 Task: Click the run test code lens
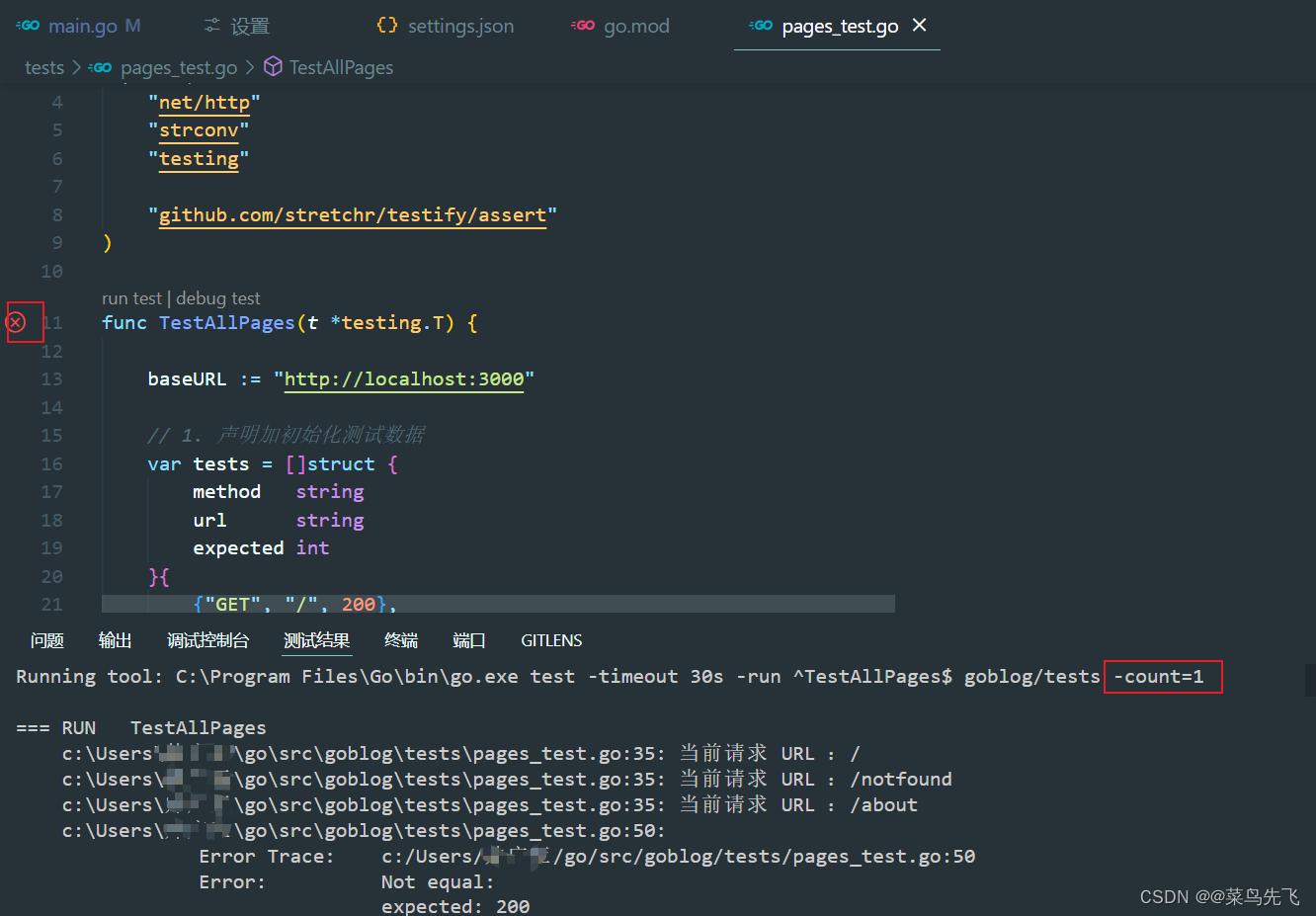[x=131, y=298]
